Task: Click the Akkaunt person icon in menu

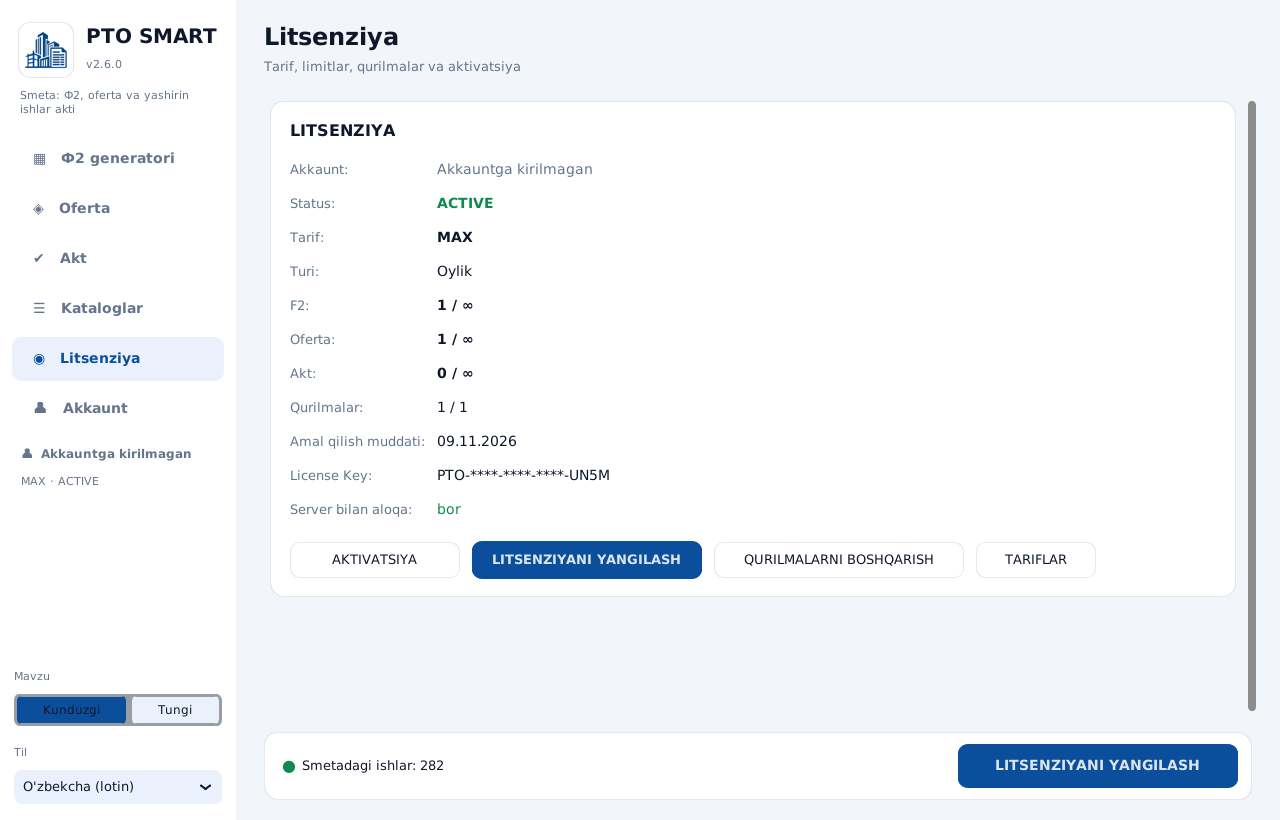Action: pyautogui.click(x=40, y=408)
